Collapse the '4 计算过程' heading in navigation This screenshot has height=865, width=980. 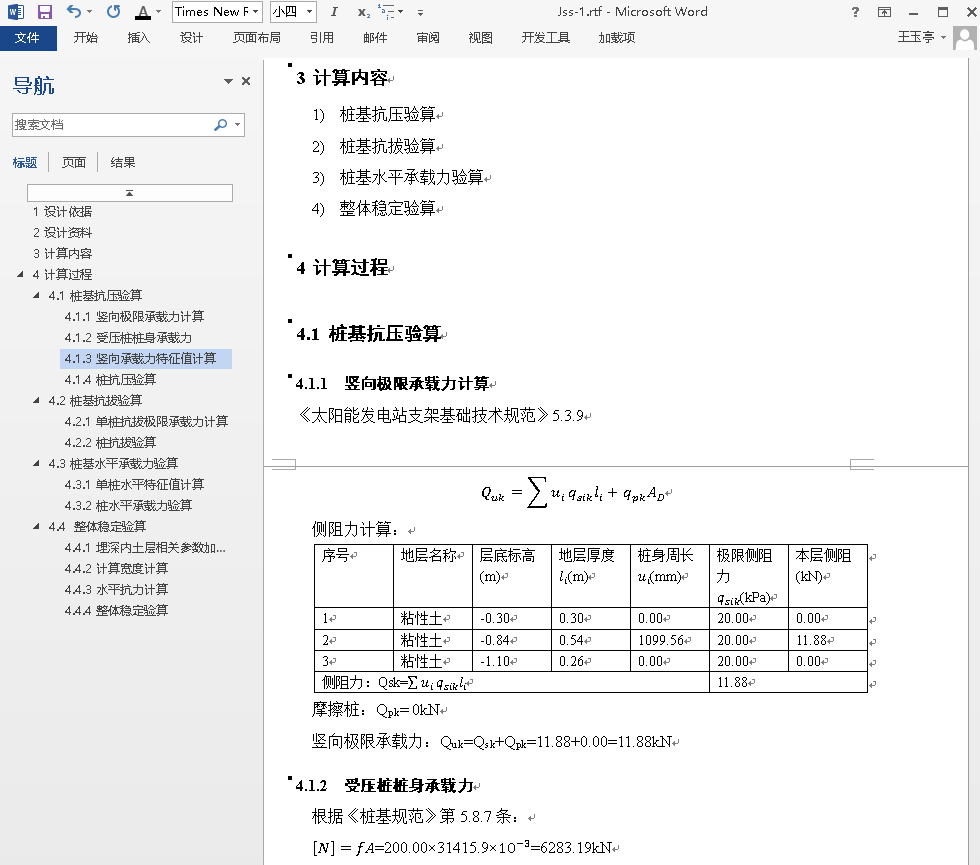[x=21, y=275]
